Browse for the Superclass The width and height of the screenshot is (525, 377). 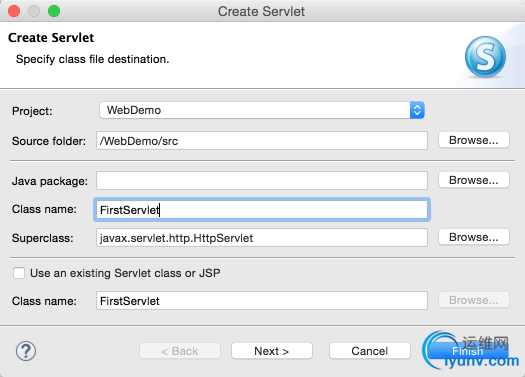click(x=474, y=237)
